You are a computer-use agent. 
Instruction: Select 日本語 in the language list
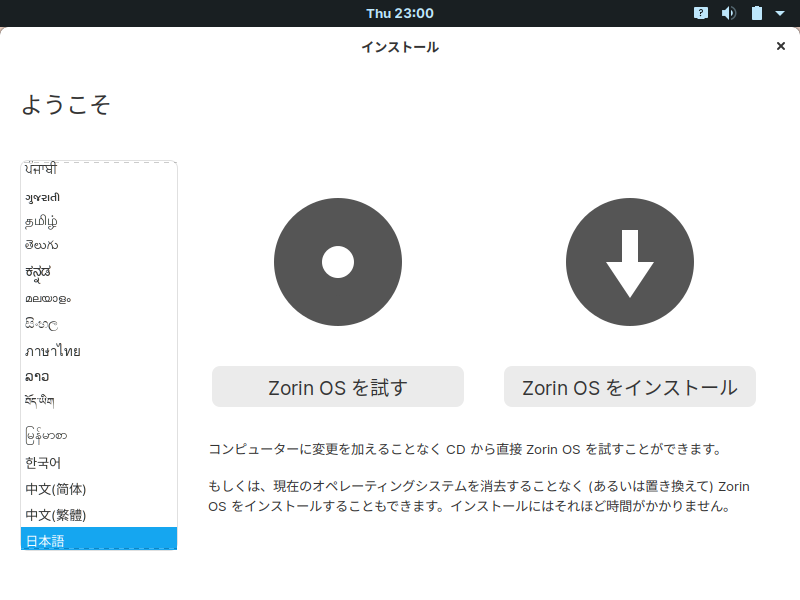[99, 538]
